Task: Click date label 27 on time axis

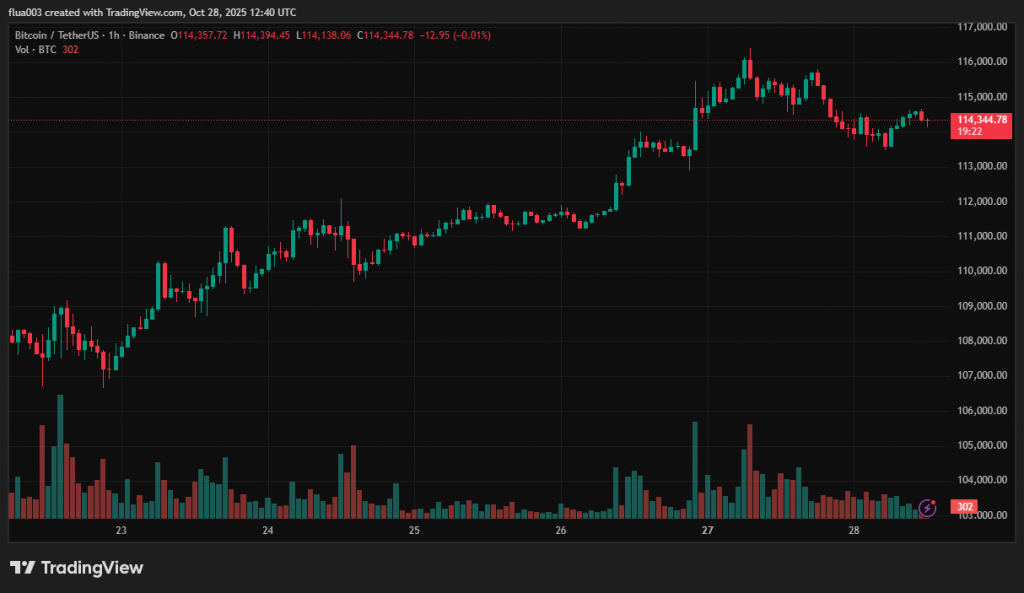Action: [707, 530]
